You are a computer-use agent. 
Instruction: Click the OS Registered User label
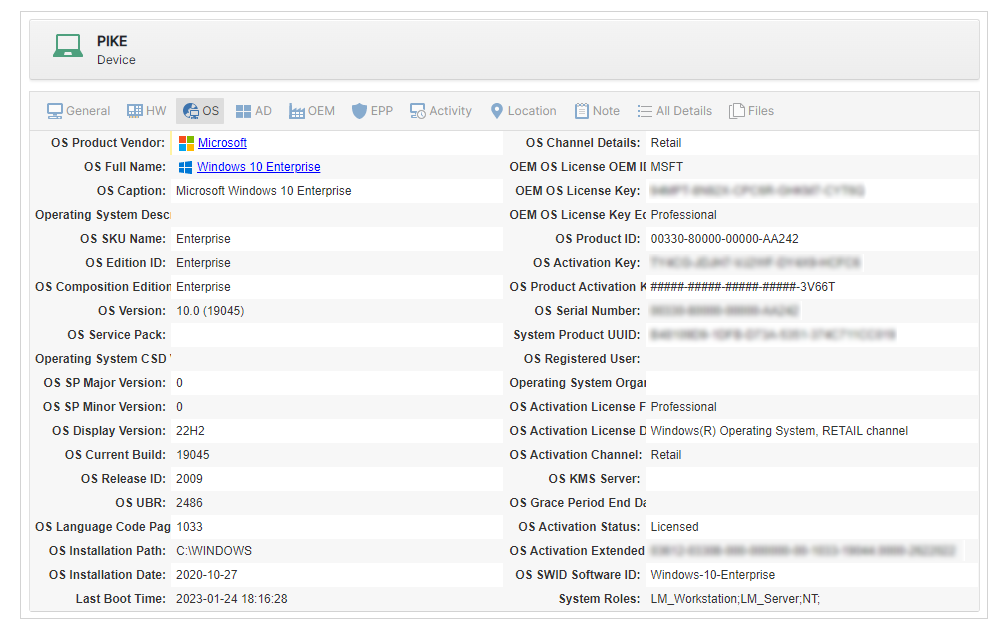581,359
